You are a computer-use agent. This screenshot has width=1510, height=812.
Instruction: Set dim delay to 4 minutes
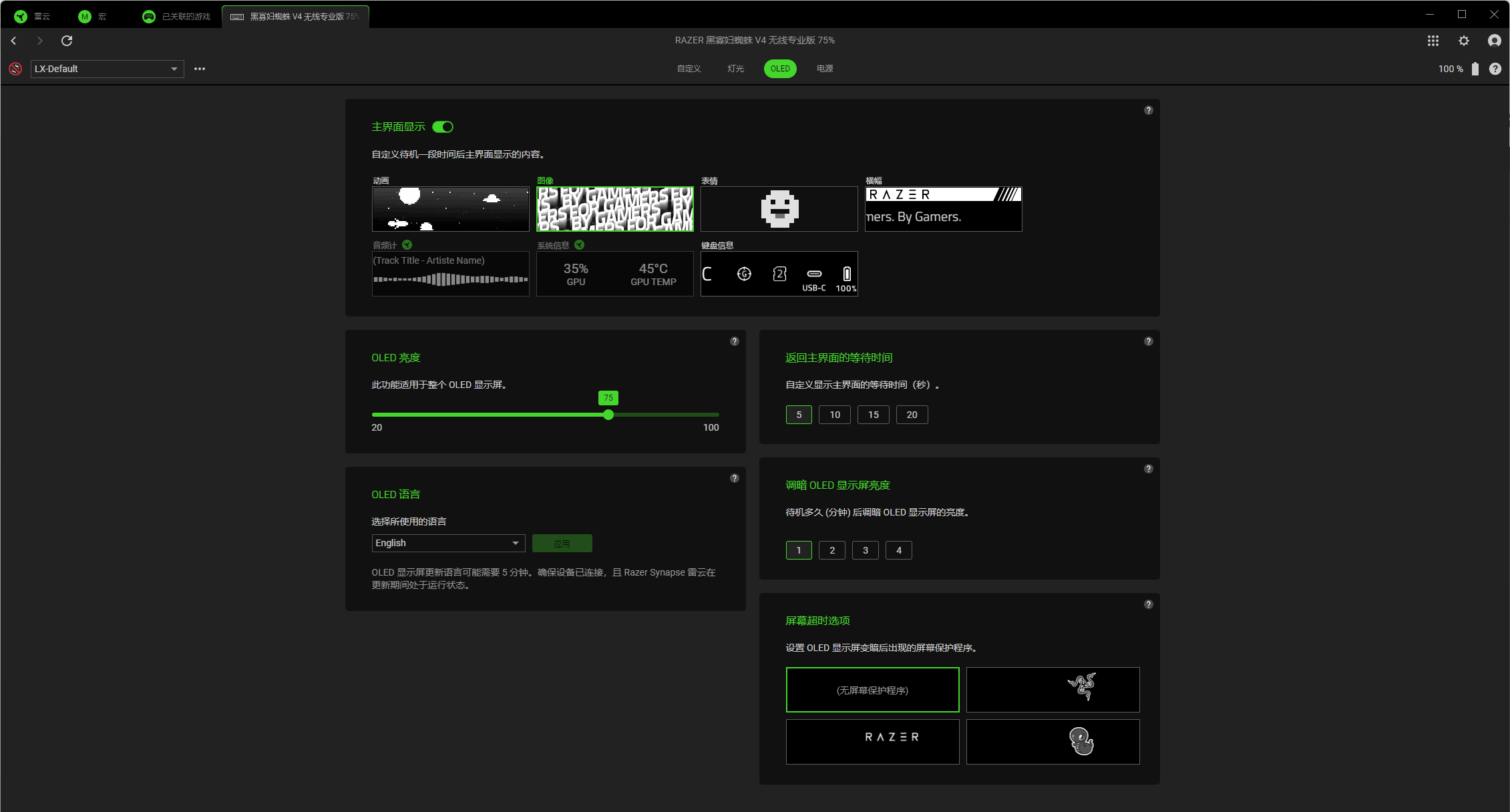coord(899,550)
